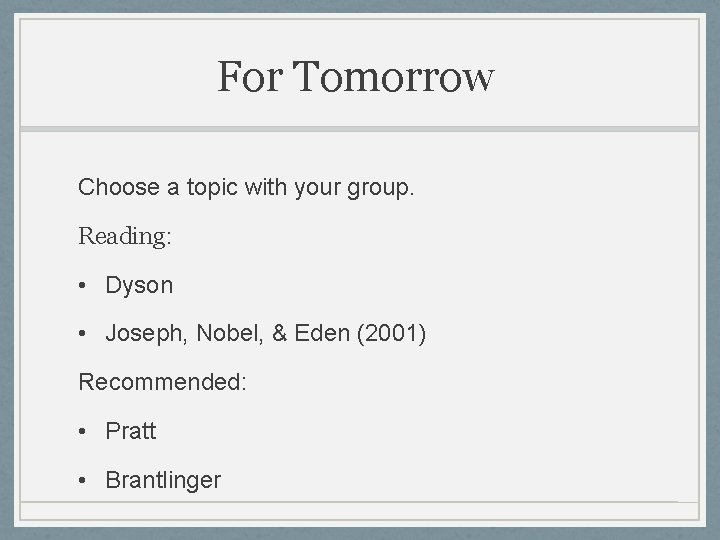Click the "Pratt" bullet item
Image resolution: width=720 pixels, height=540 pixels.
click(131, 431)
